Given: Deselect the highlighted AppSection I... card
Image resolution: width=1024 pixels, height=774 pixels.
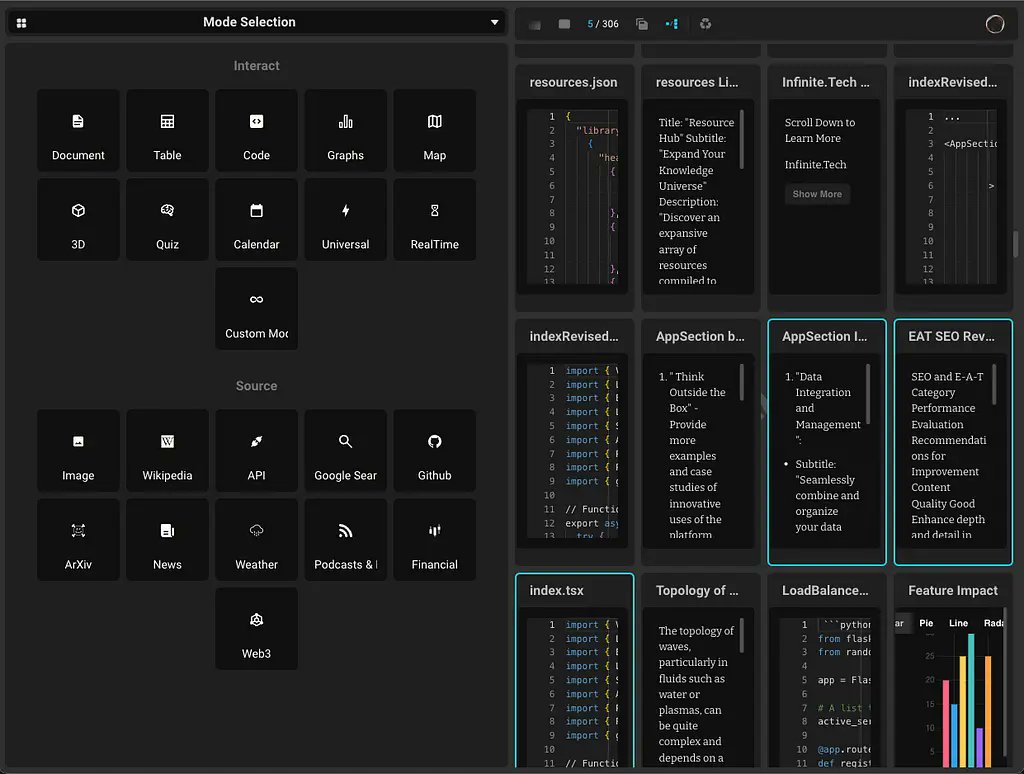Looking at the screenshot, I should 827,442.
